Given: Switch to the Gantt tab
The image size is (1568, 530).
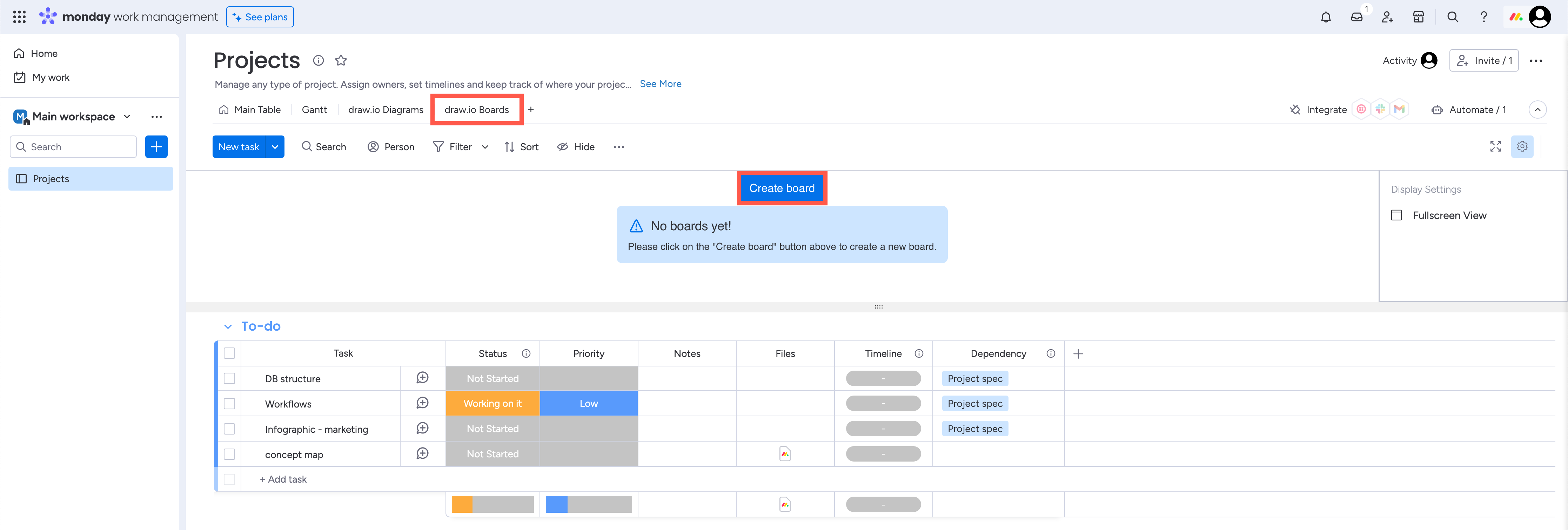Looking at the screenshot, I should click(315, 110).
